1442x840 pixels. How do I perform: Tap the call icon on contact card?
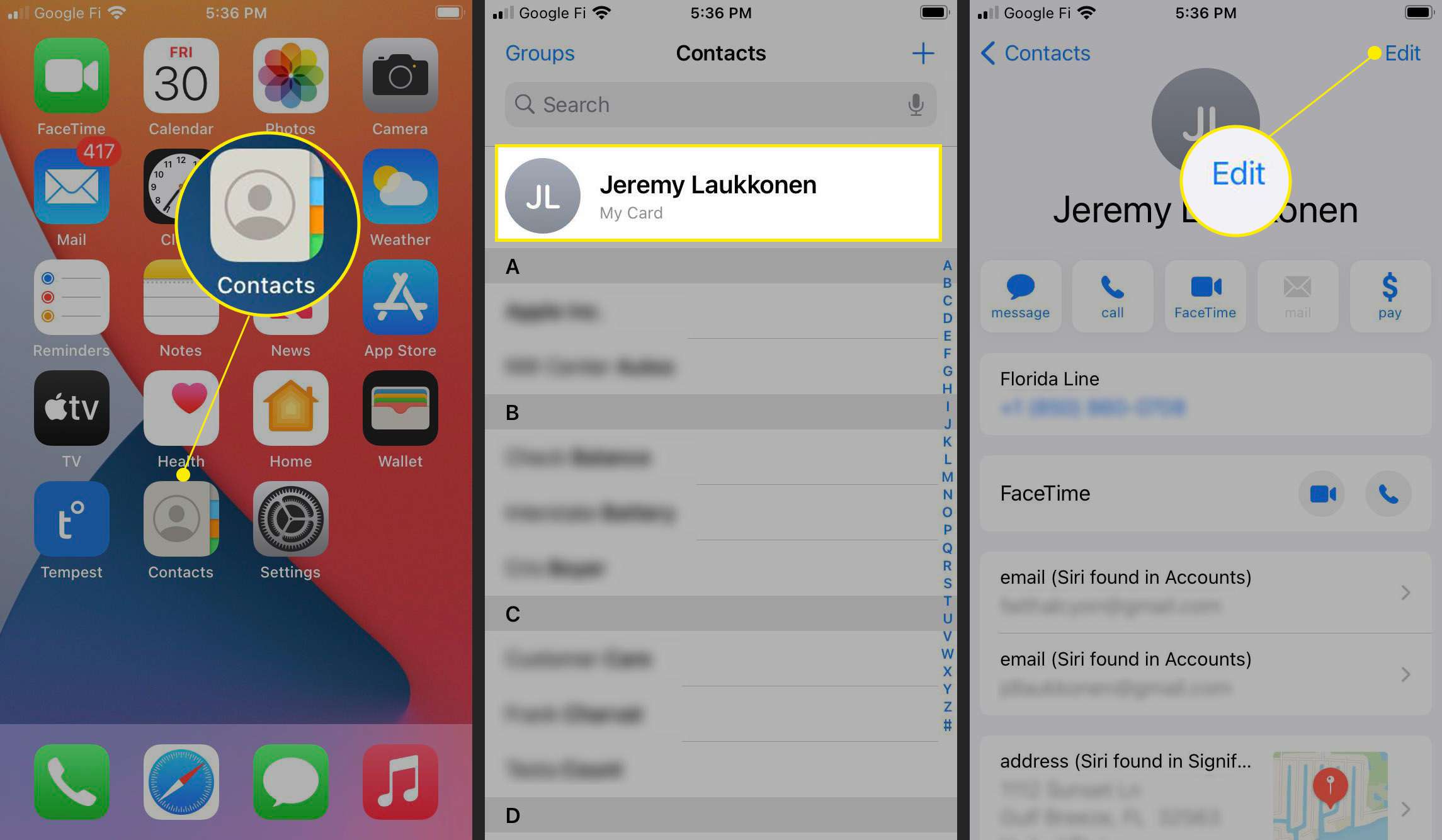coord(1111,295)
